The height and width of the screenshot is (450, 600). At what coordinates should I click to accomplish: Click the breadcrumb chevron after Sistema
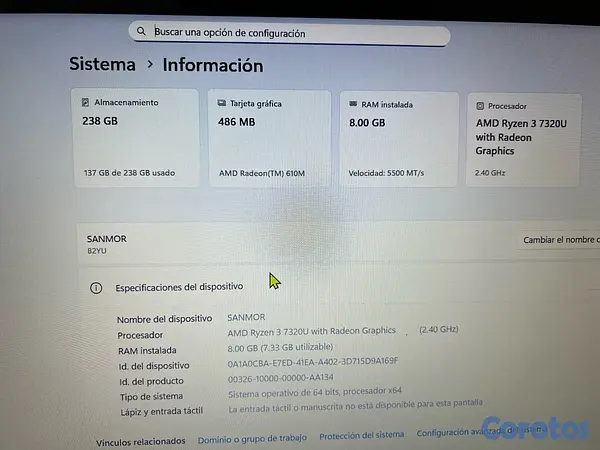tap(150, 64)
